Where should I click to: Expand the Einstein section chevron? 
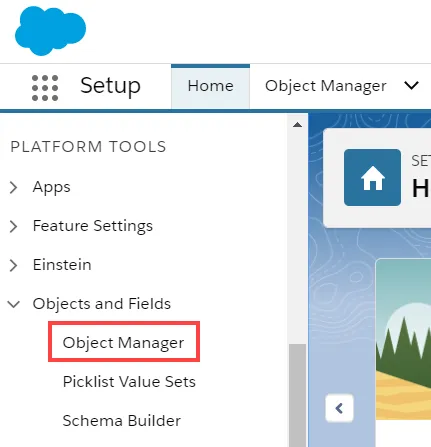coord(13,265)
